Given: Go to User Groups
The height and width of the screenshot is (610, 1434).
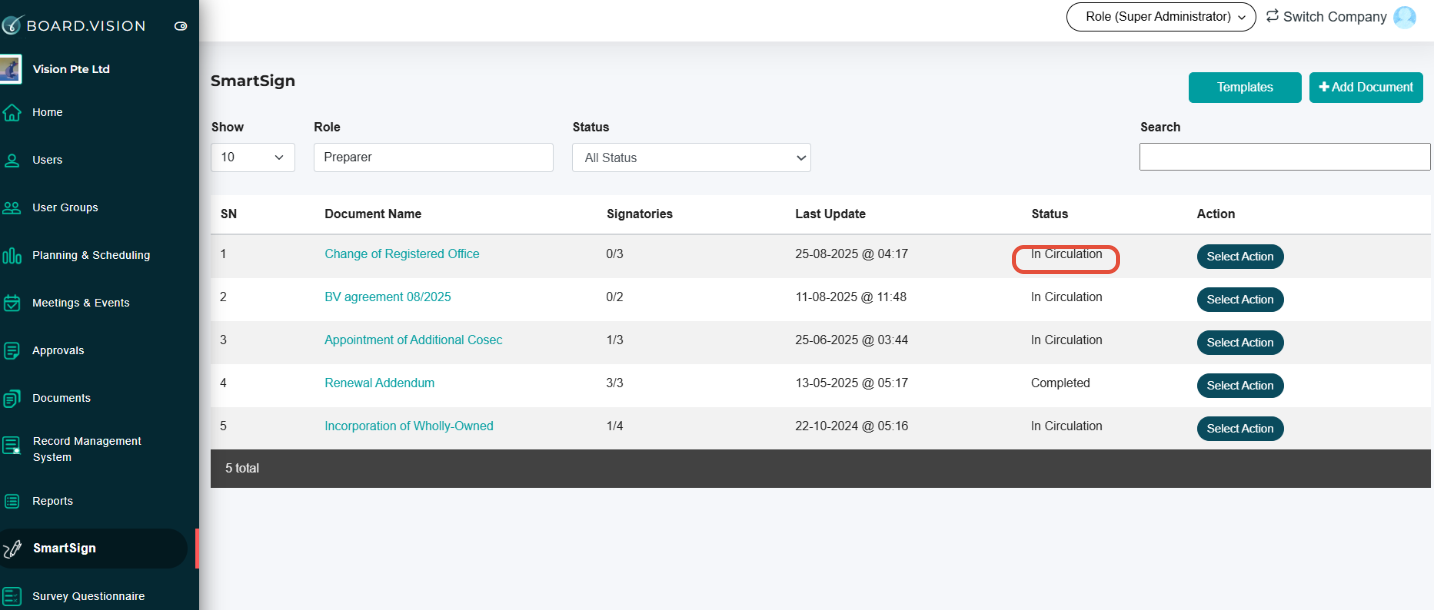Looking at the screenshot, I should pyautogui.click(x=65, y=208).
